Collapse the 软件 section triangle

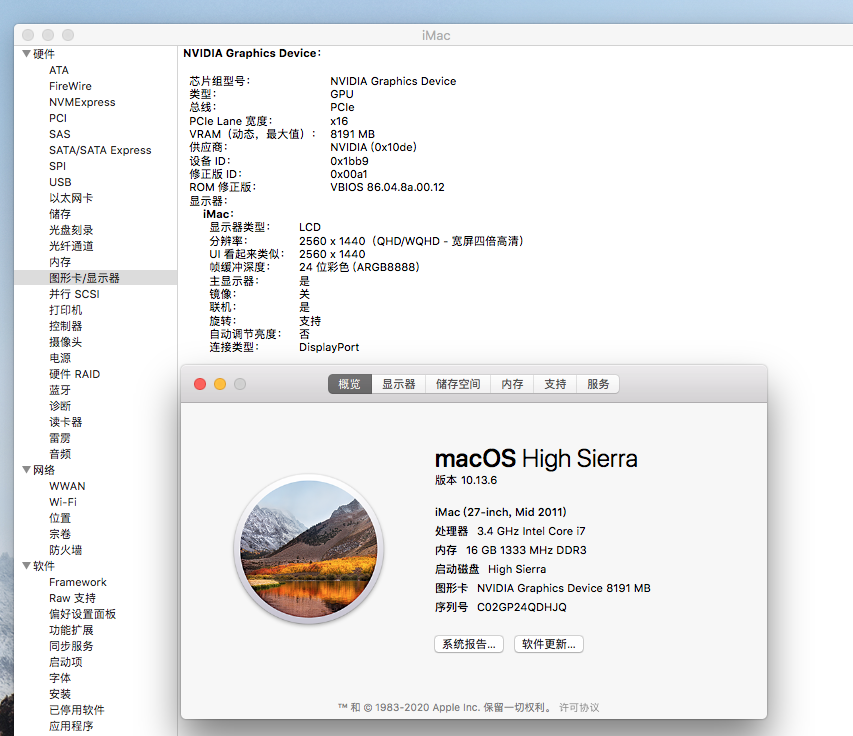tap(26, 565)
